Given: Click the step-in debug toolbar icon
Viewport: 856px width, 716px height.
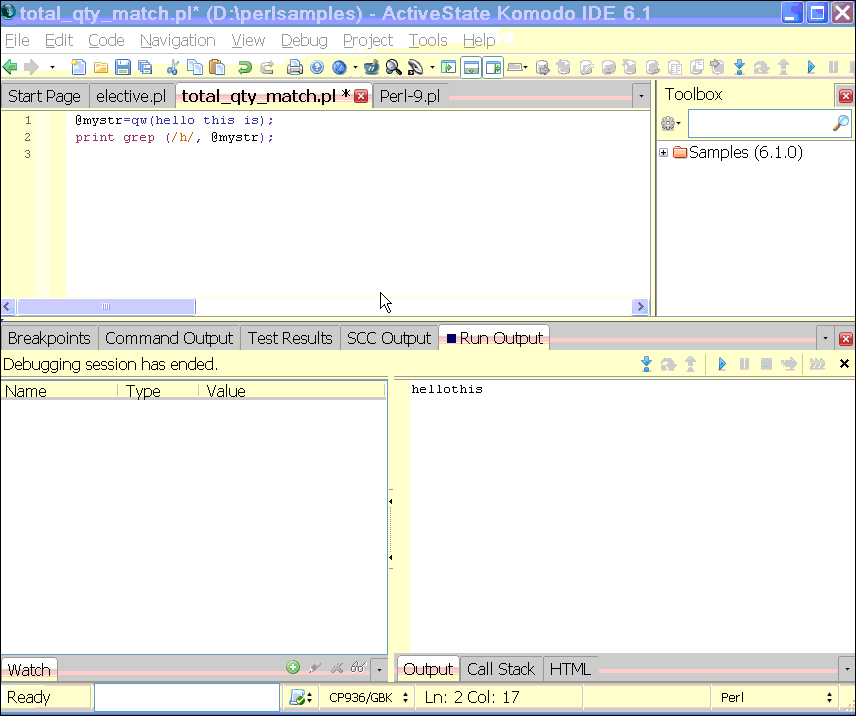Looking at the screenshot, I should pos(739,67).
